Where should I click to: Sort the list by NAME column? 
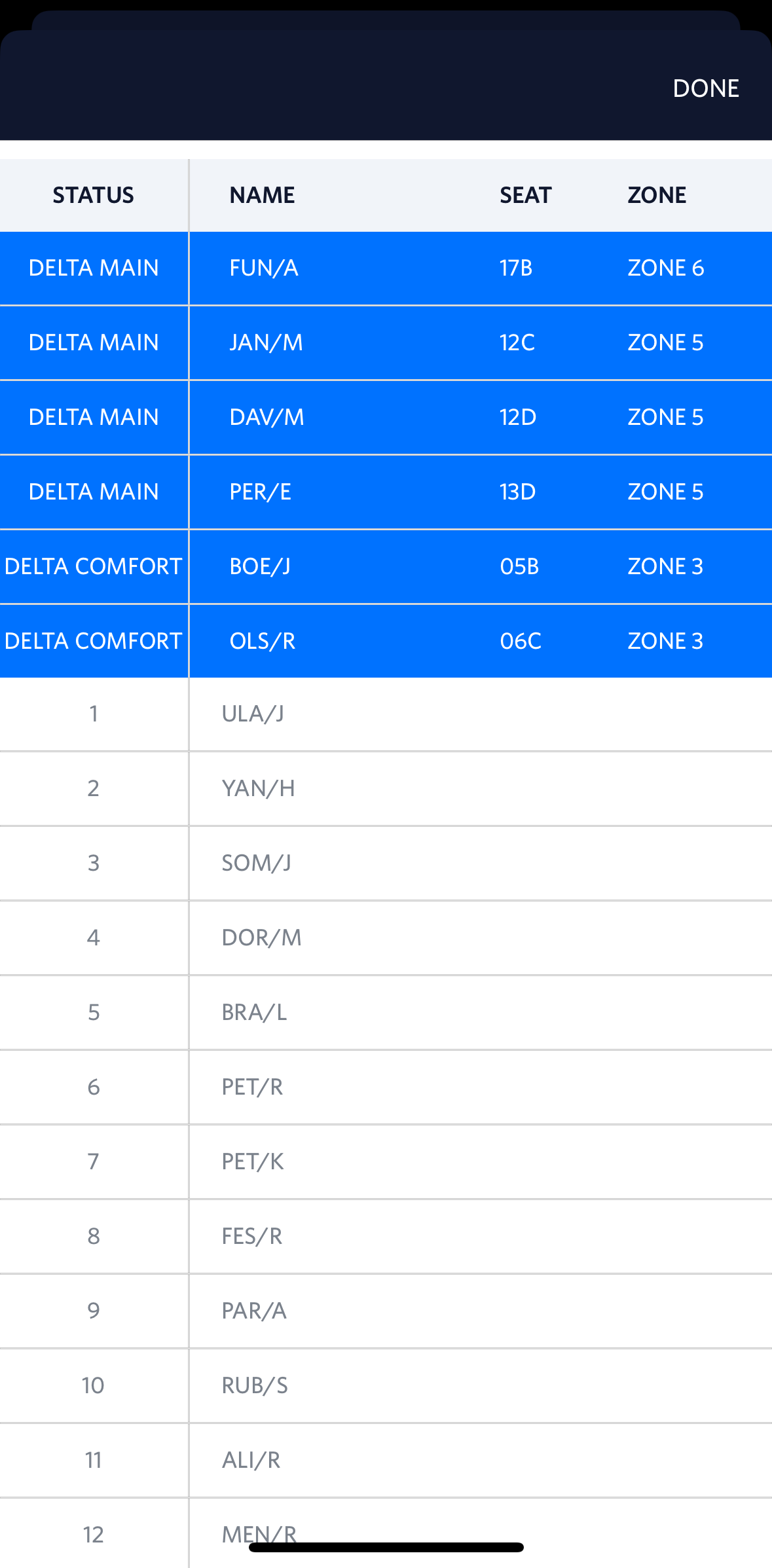[261, 194]
